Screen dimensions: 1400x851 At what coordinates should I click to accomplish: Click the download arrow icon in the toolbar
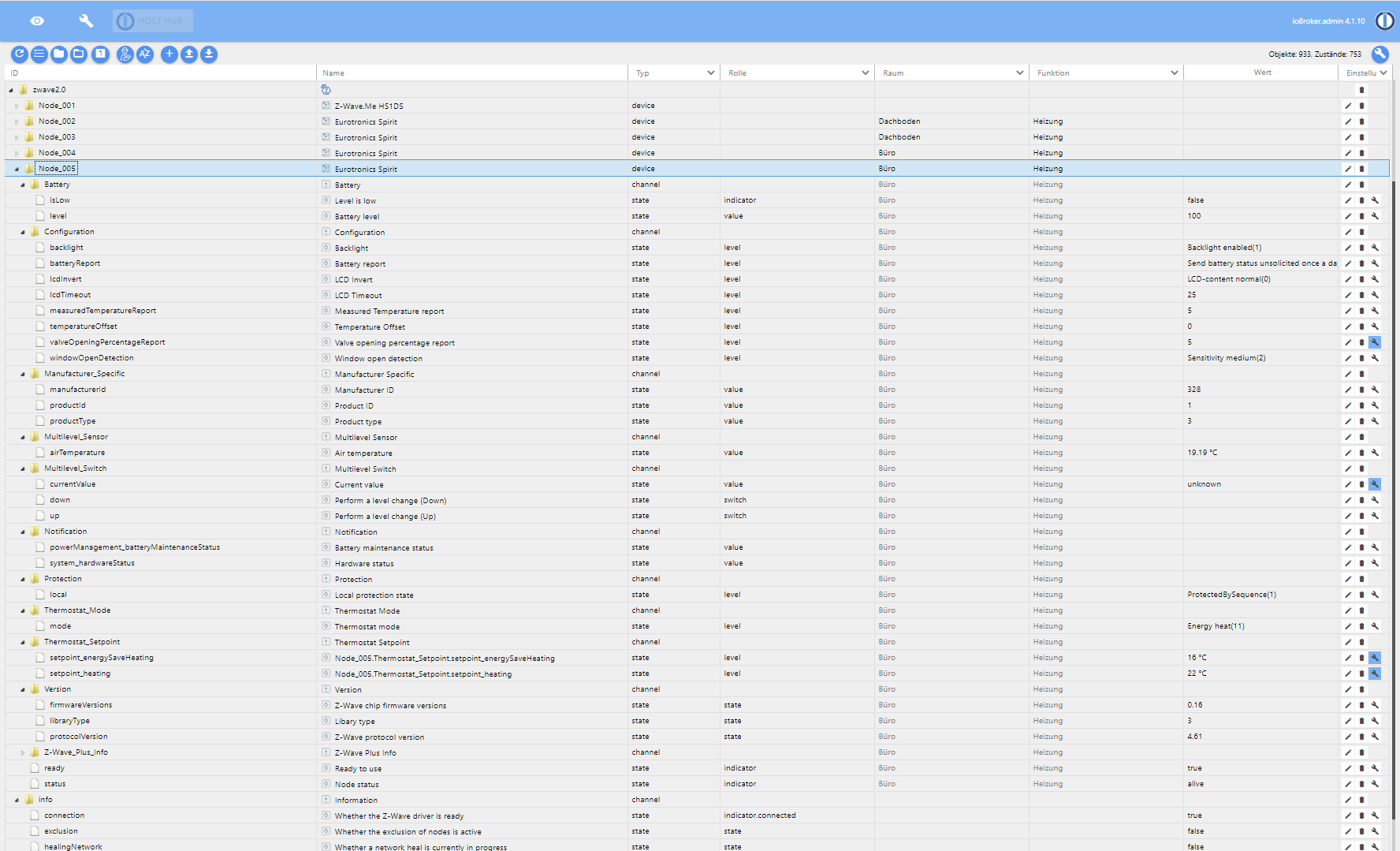pos(209,54)
